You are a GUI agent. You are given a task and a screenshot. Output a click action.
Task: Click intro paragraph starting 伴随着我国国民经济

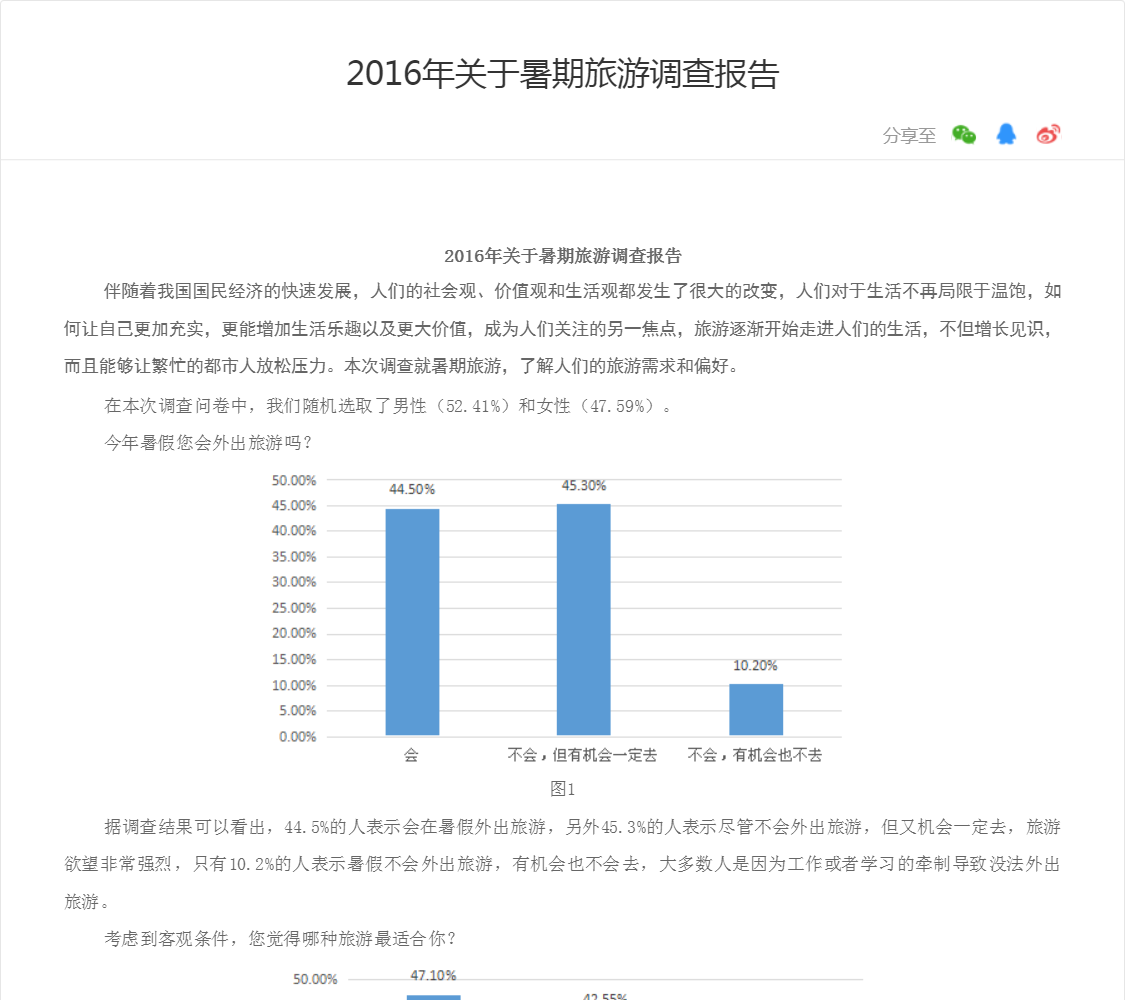562,329
